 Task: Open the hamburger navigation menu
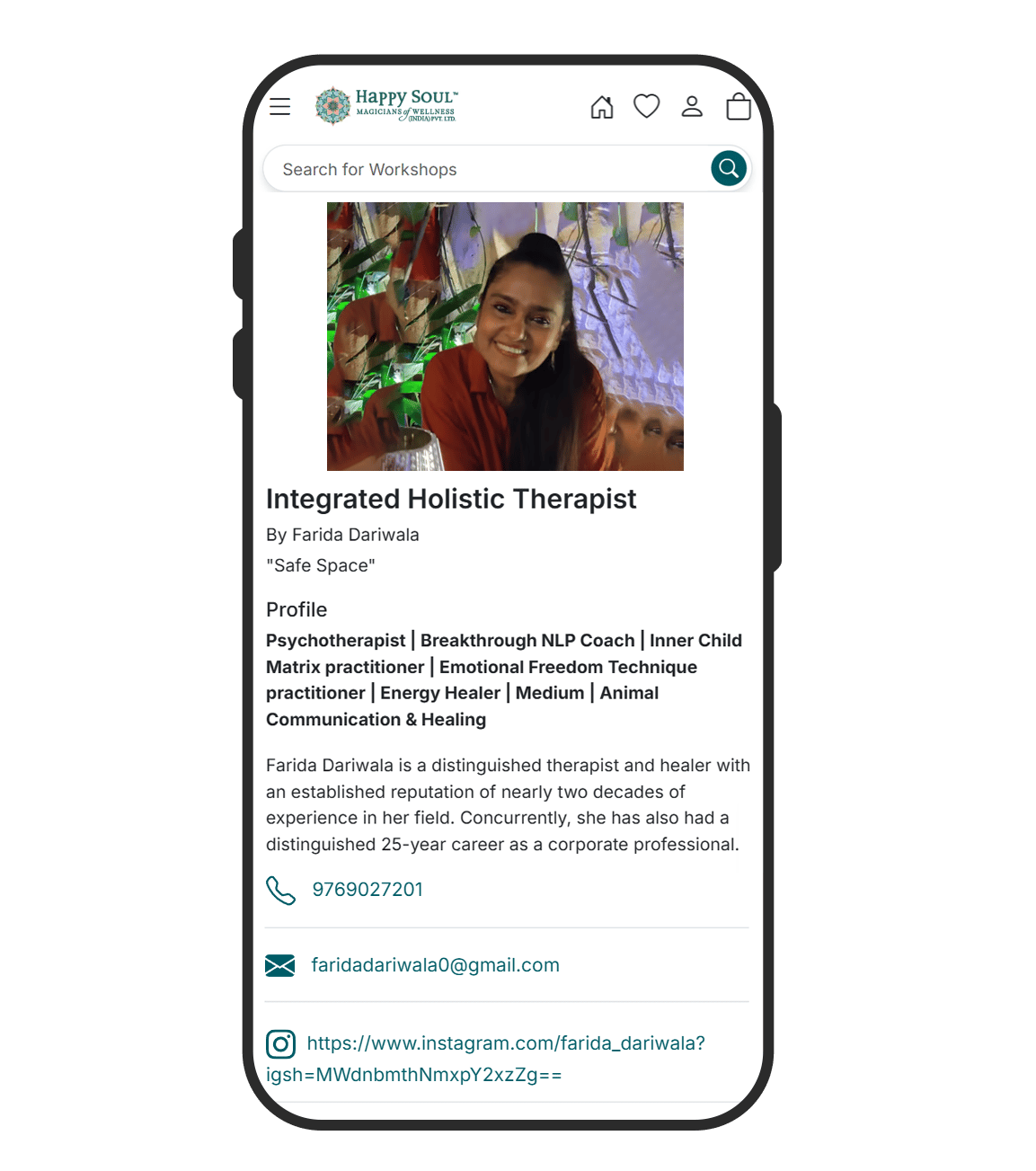(280, 106)
